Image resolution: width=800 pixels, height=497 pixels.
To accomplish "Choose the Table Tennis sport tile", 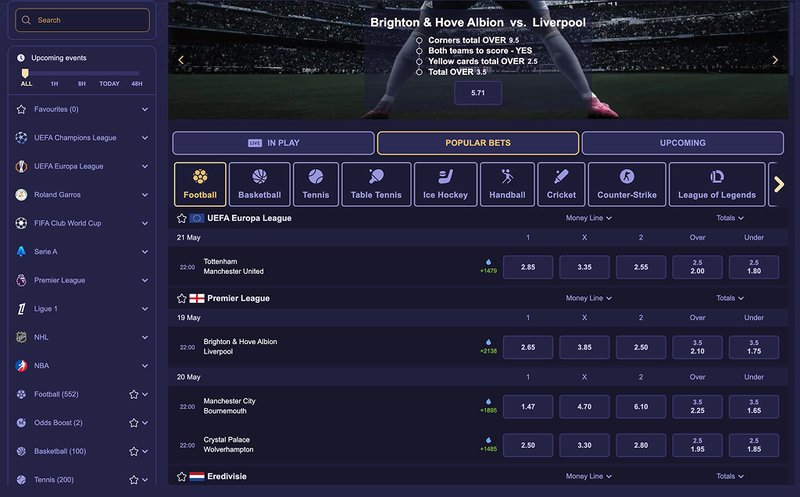I will [376, 184].
